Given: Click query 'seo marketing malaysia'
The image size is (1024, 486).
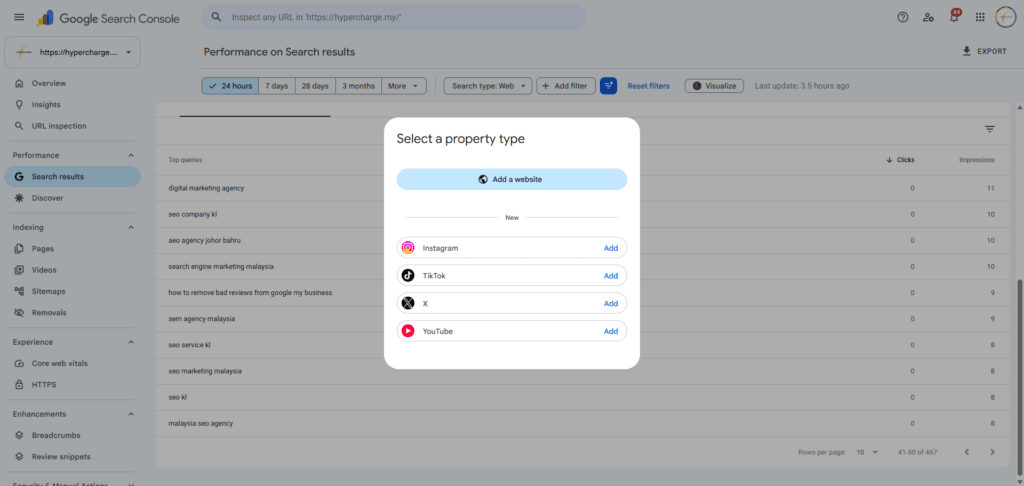Looking at the screenshot, I should (x=205, y=371).
